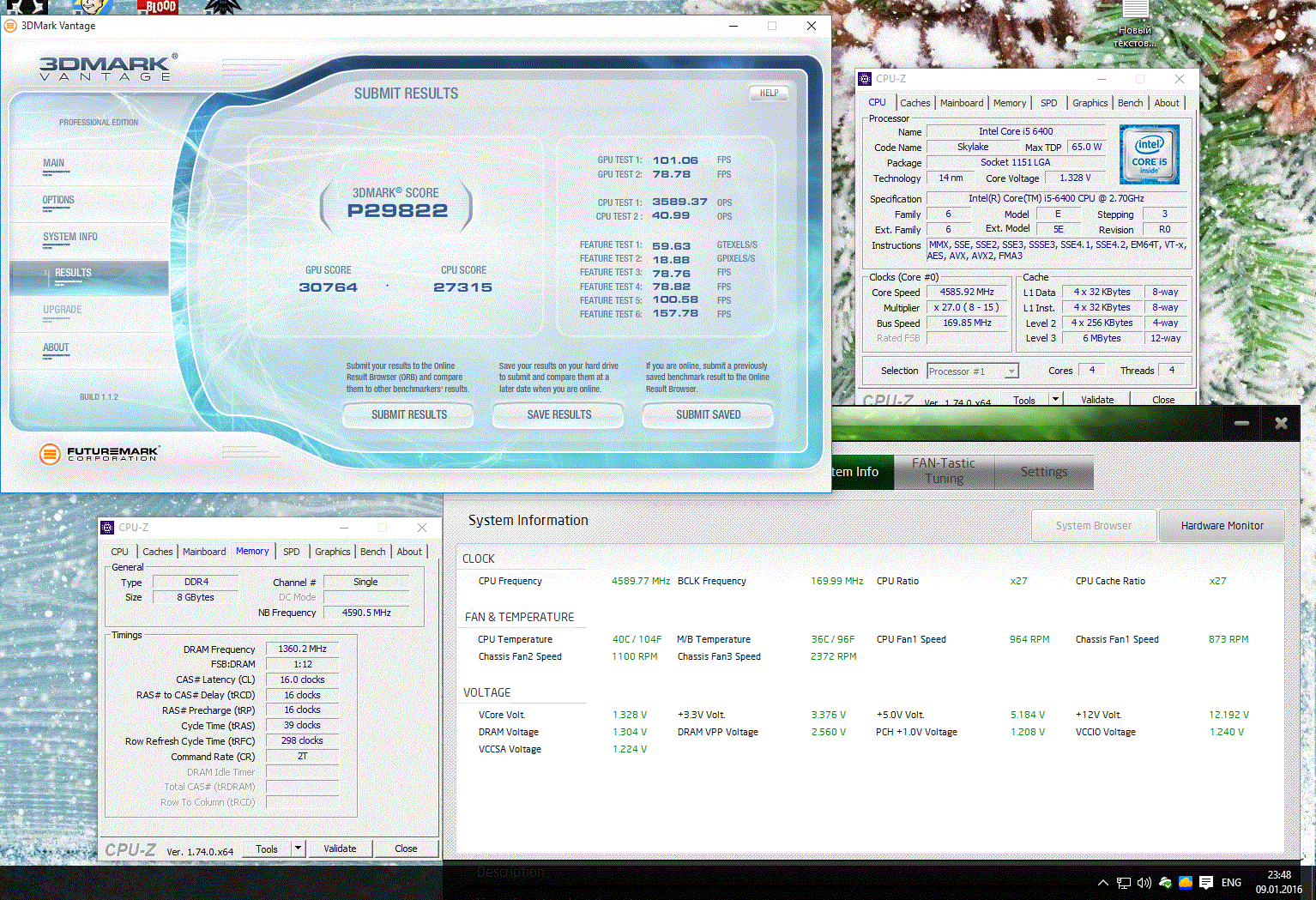Screen dimensions: 1316x900
Task: Click the Submit Results button
Action: click(x=409, y=415)
